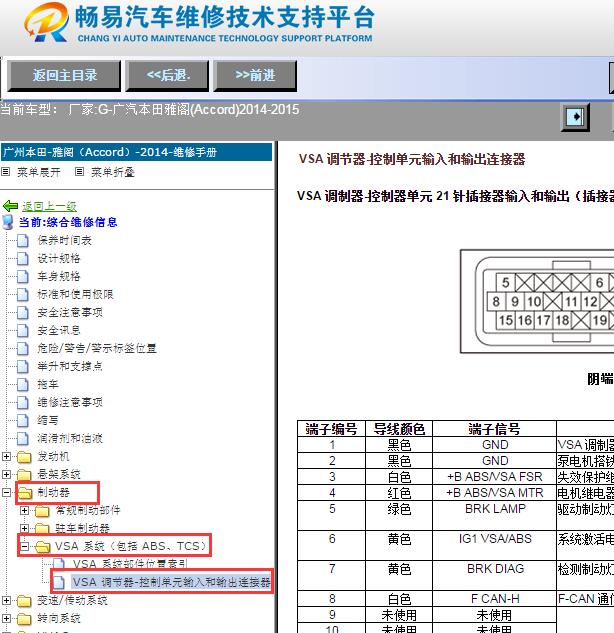Click the BRK DIAG signal cell
Viewport: 614px width, 633px height.
pos(495,575)
